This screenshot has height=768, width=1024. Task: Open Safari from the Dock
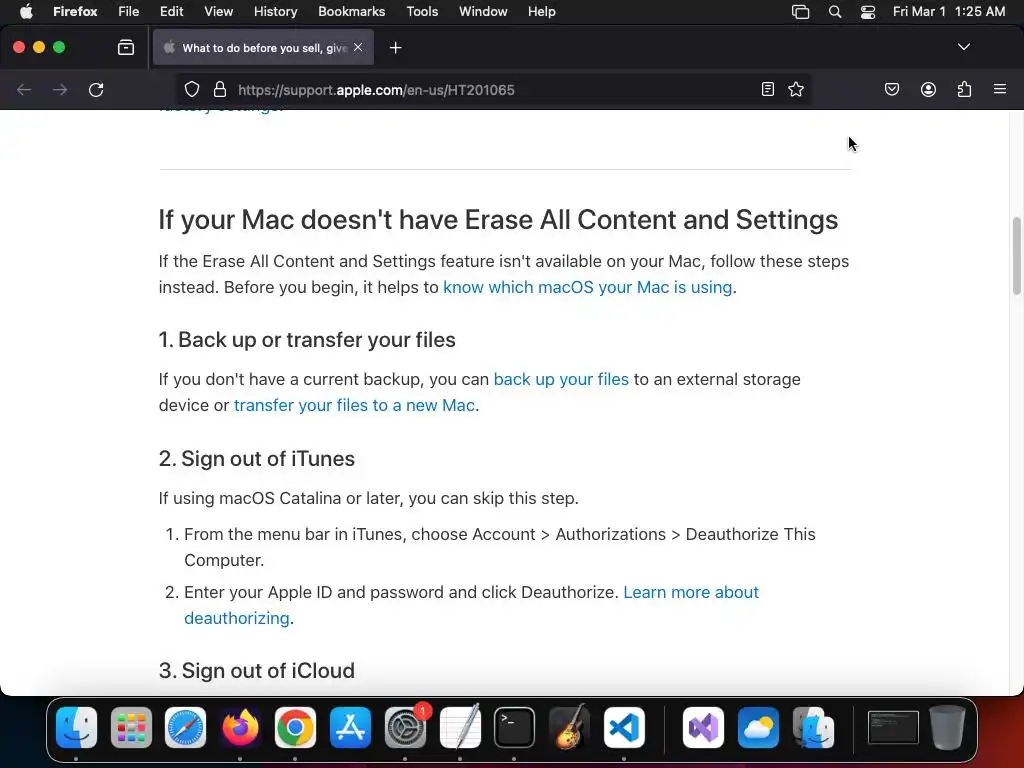[x=185, y=728]
